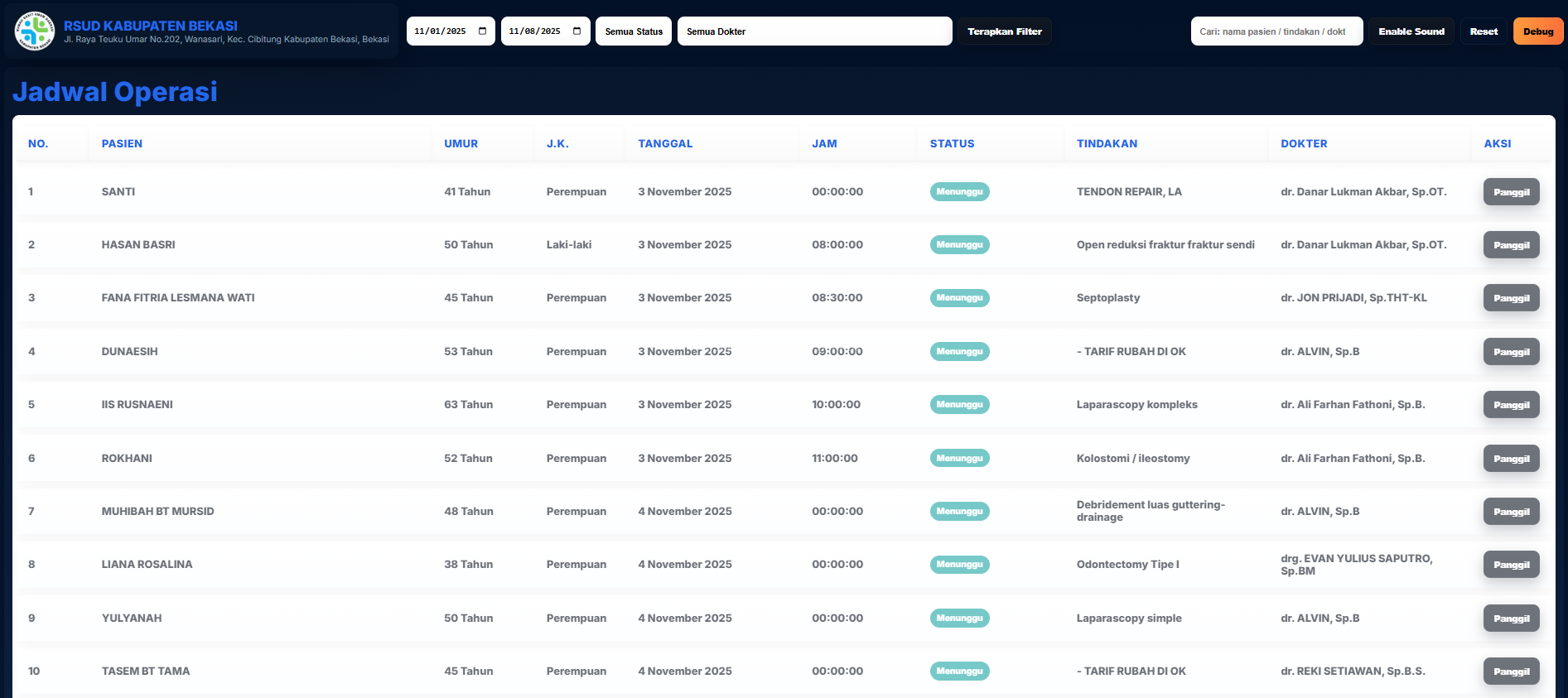Click the RSUD Kabupaten Bekasi hospital logo
The image size is (1568, 698).
pyautogui.click(x=35, y=31)
